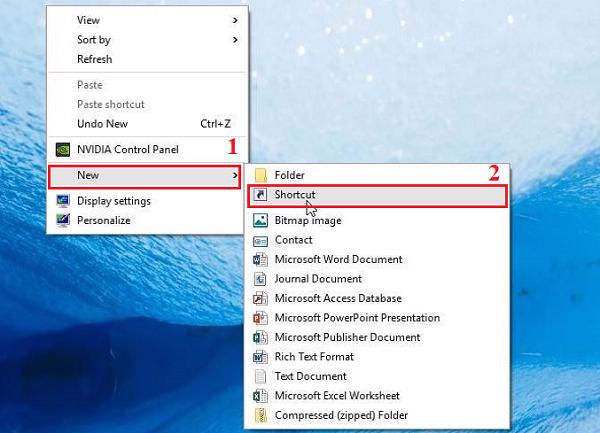Select Microsoft Word Document entry

(x=377, y=260)
